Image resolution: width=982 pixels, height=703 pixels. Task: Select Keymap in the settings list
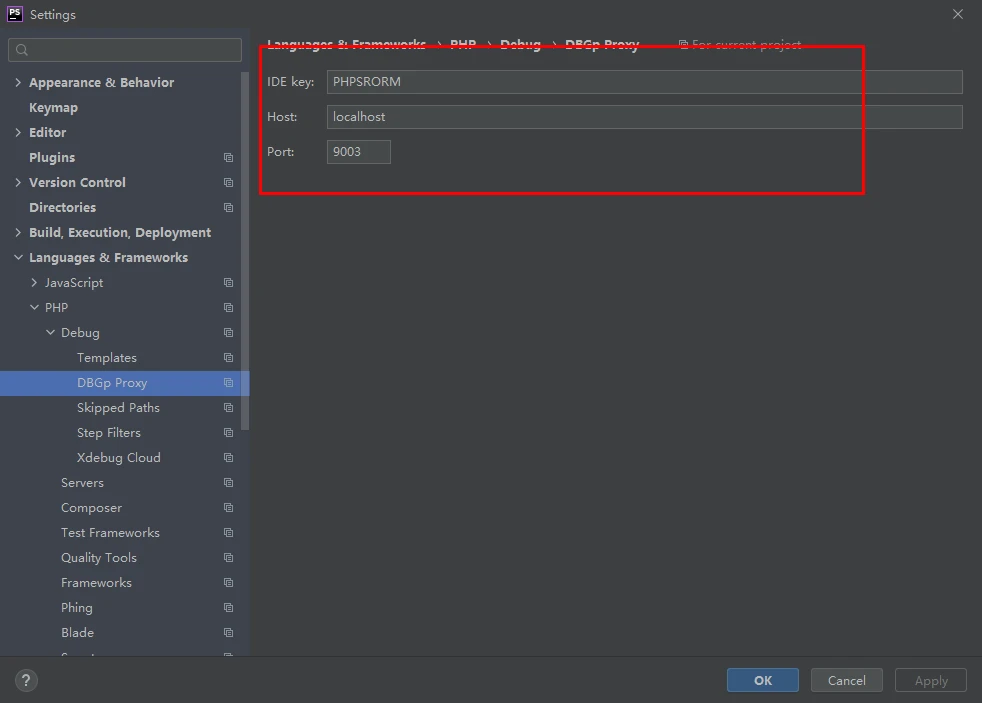[53, 108]
